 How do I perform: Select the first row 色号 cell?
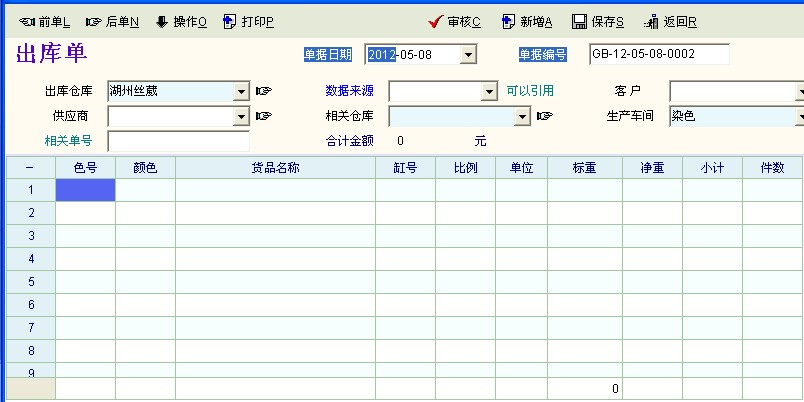[x=85, y=189]
